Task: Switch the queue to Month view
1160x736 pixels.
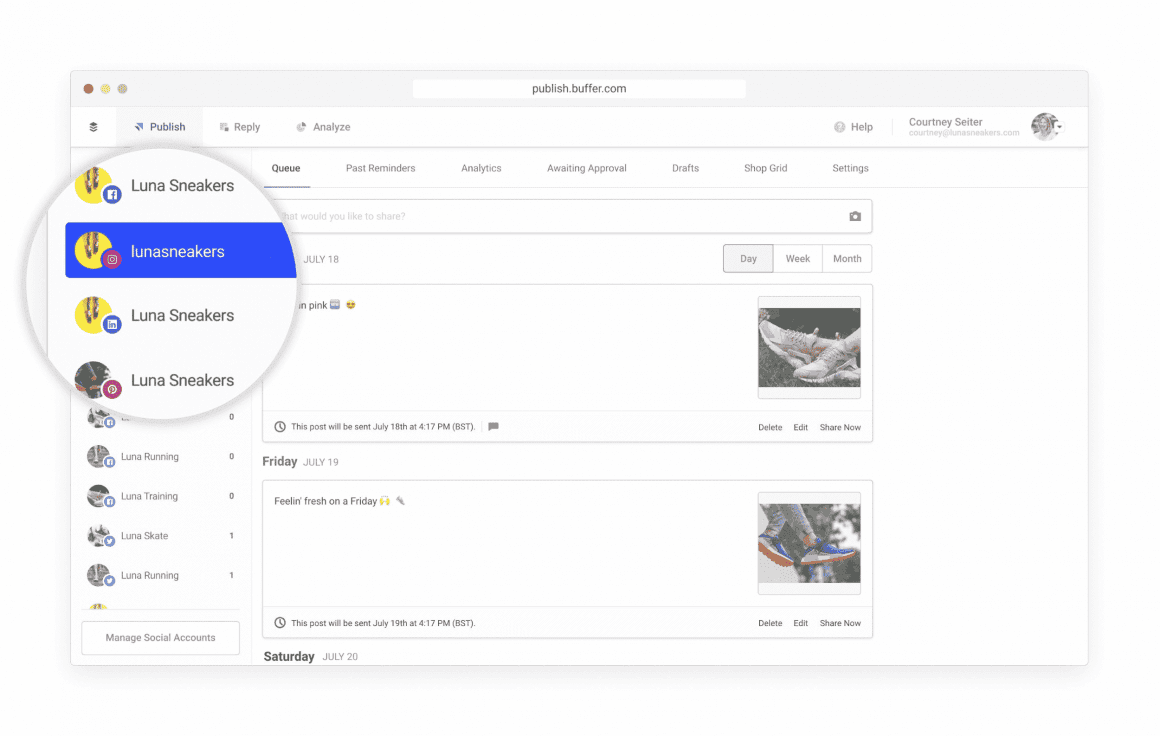Action: [847, 259]
